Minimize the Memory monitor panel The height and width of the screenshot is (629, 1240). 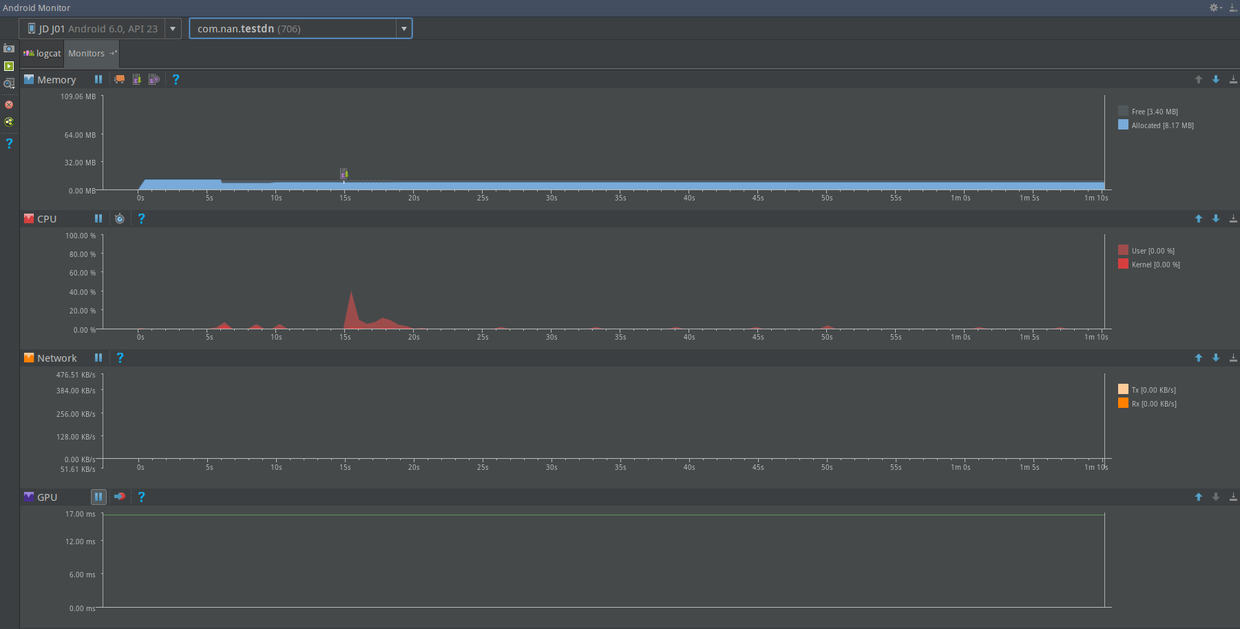tap(1233, 79)
